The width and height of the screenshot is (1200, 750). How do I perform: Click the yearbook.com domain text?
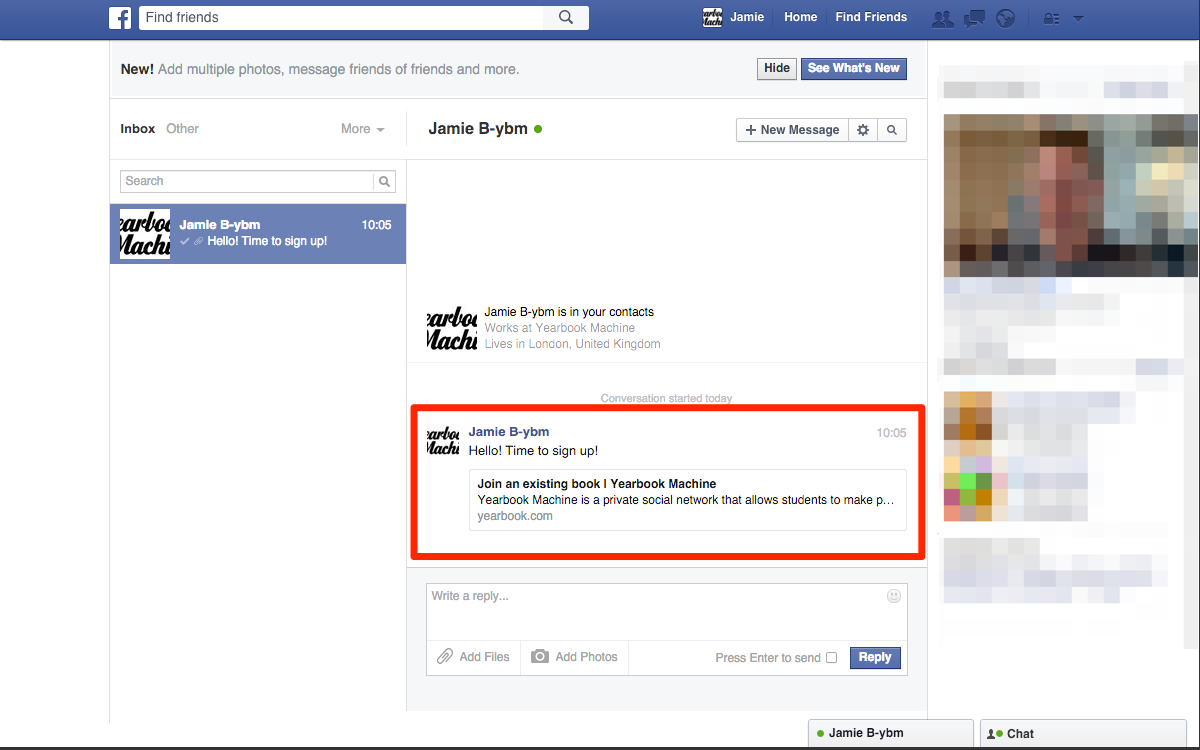coord(515,516)
